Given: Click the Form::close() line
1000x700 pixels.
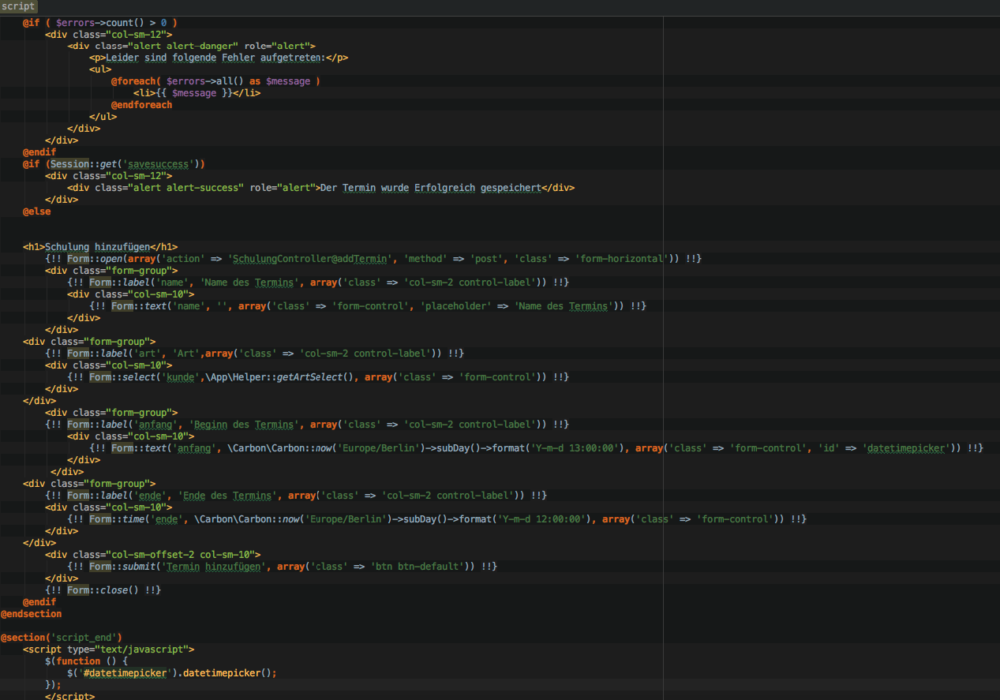Looking at the screenshot, I should [103, 590].
